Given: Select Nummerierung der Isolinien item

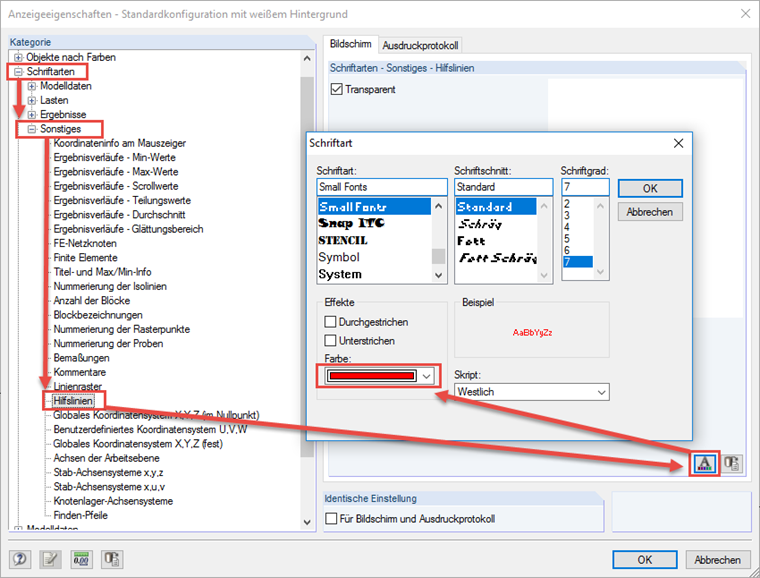Looking at the screenshot, I should (110, 286).
